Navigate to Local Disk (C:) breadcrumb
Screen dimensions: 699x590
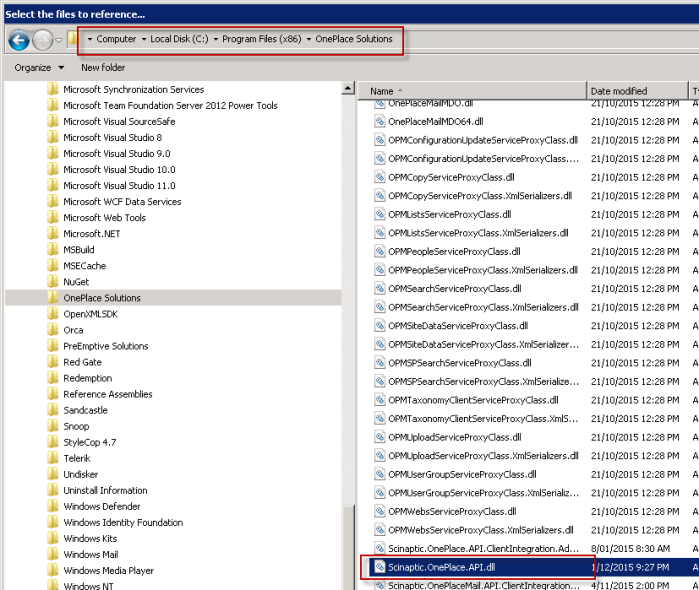[x=179, y=39]
